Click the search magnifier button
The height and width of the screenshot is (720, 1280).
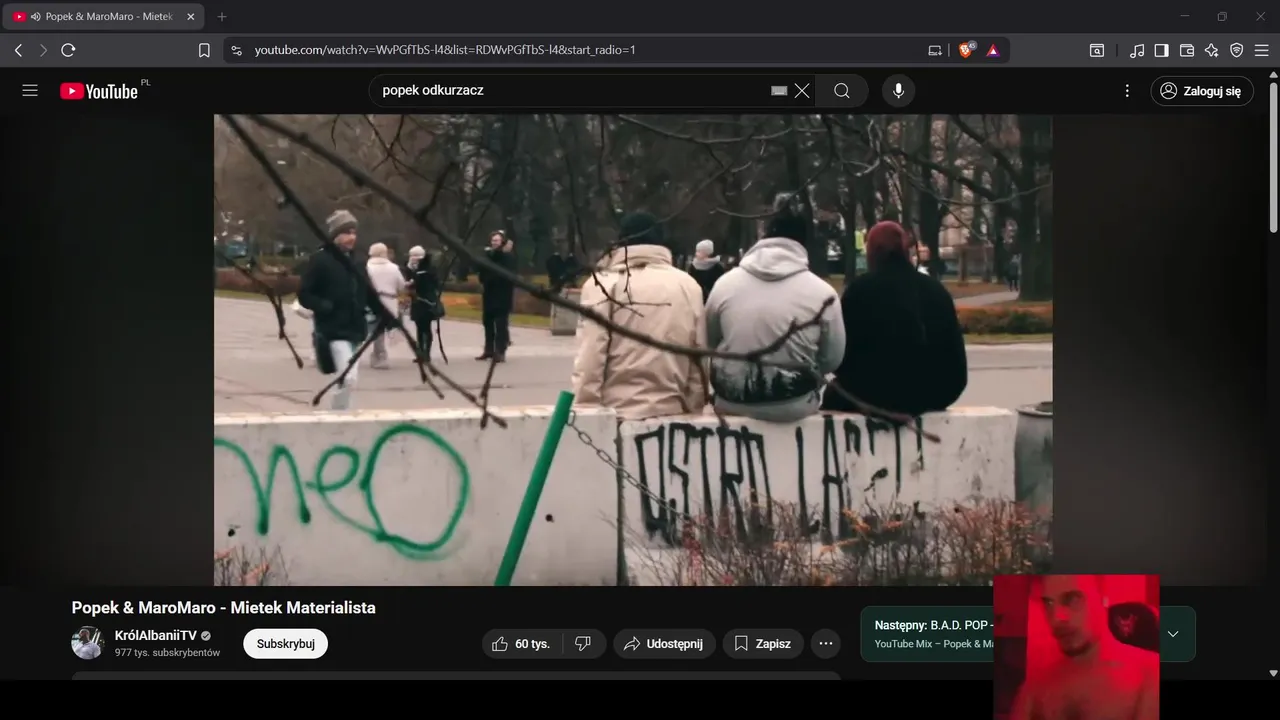842,91
